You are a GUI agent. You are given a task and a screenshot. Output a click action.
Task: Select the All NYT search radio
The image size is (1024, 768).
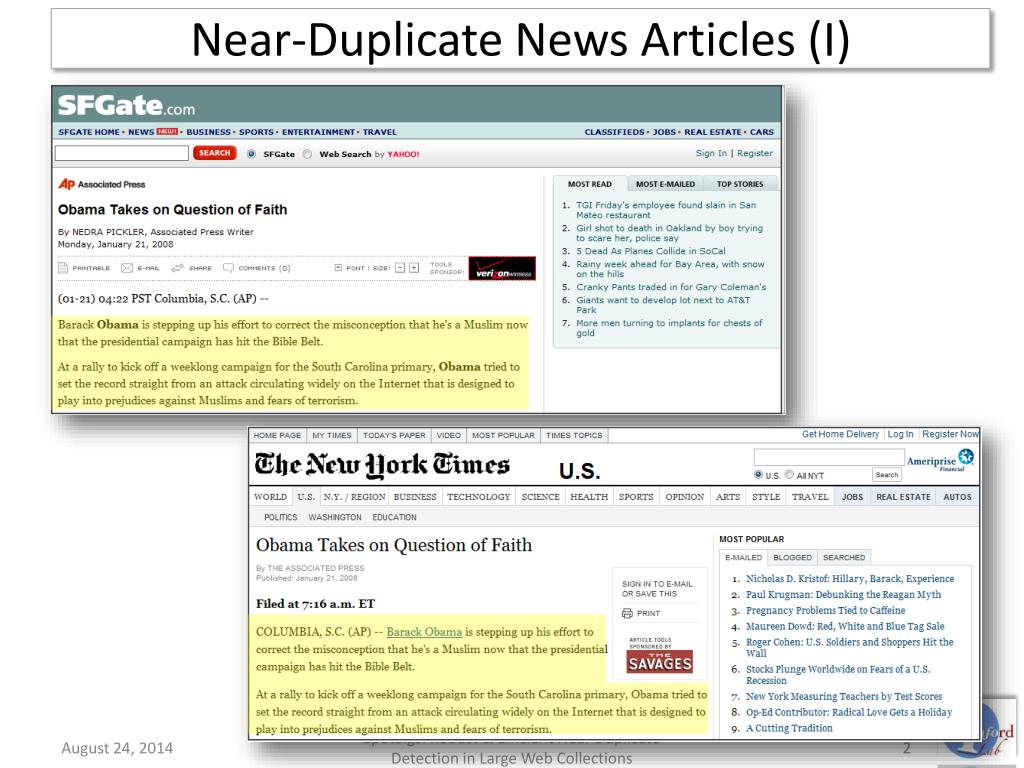(789, 475)
